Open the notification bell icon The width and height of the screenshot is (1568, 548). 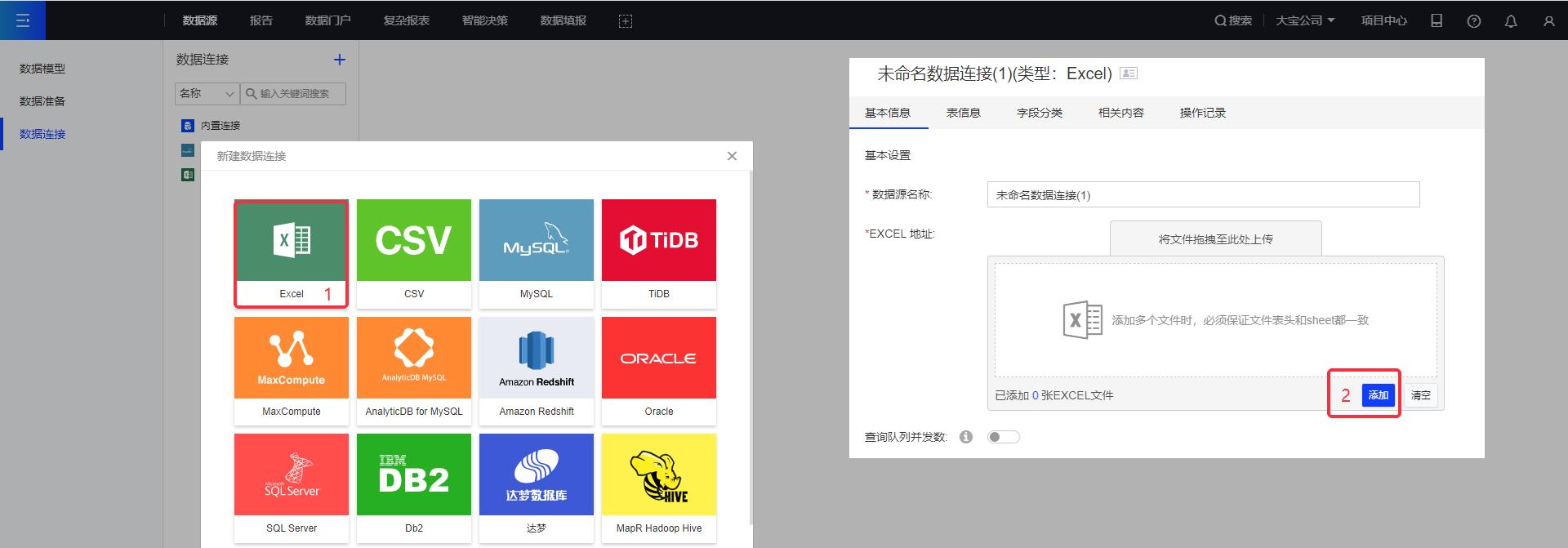[1511, 21]
